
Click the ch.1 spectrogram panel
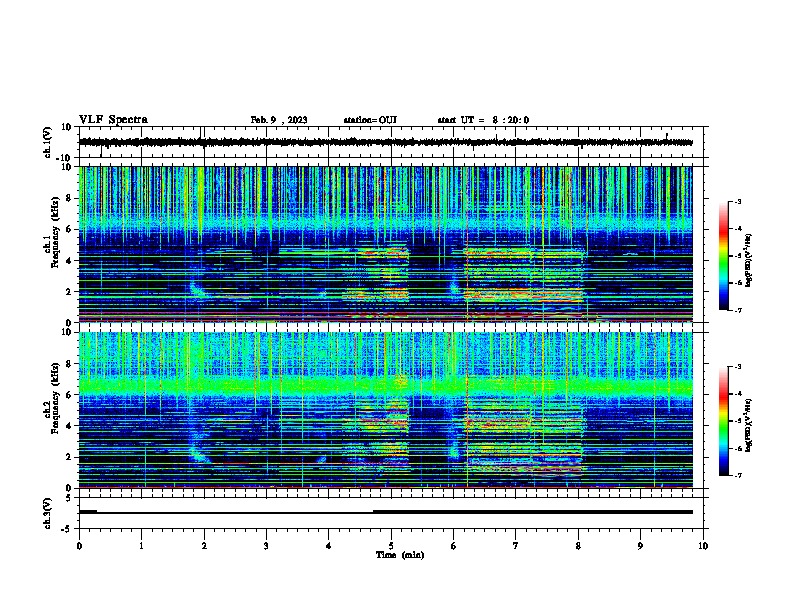tap(385, 244)
